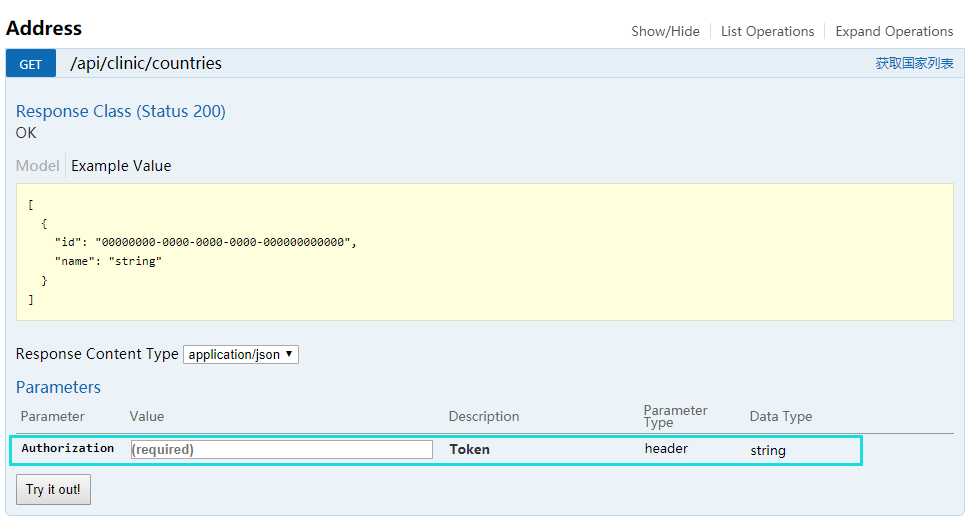The height and width of the screenshot is (530, 980).
Task: Click the string data type value
Action: click(768, 451)
